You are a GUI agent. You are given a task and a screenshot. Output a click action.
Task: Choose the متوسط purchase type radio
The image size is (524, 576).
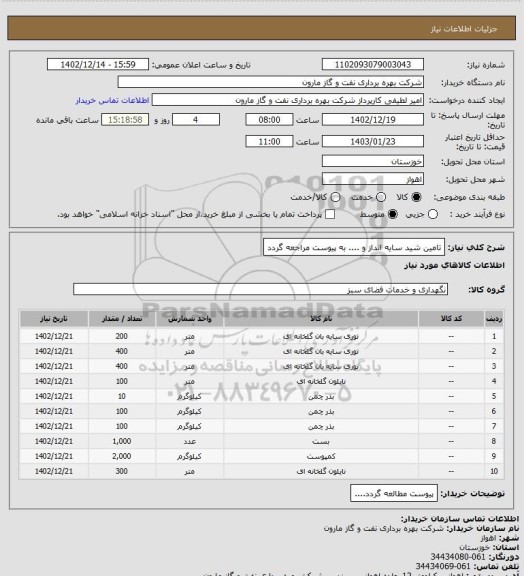point(393,214)
